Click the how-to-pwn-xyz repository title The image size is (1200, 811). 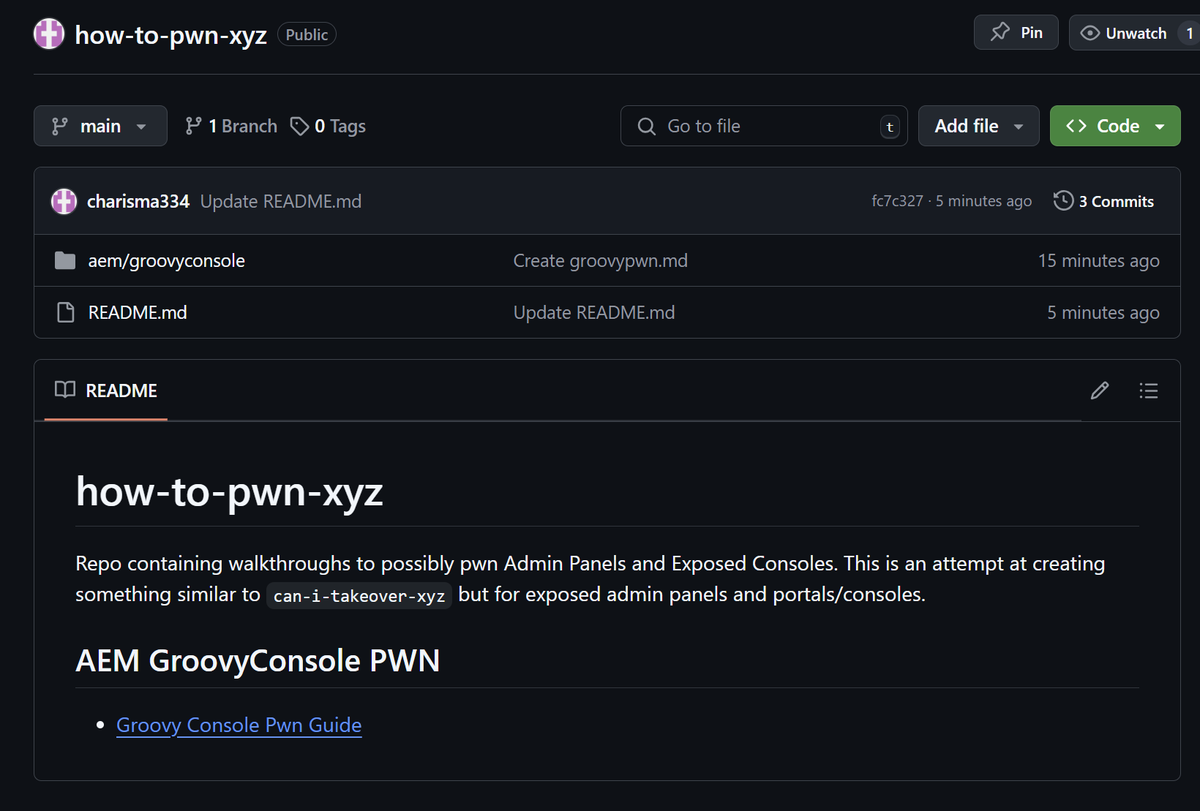click(171, 34)
